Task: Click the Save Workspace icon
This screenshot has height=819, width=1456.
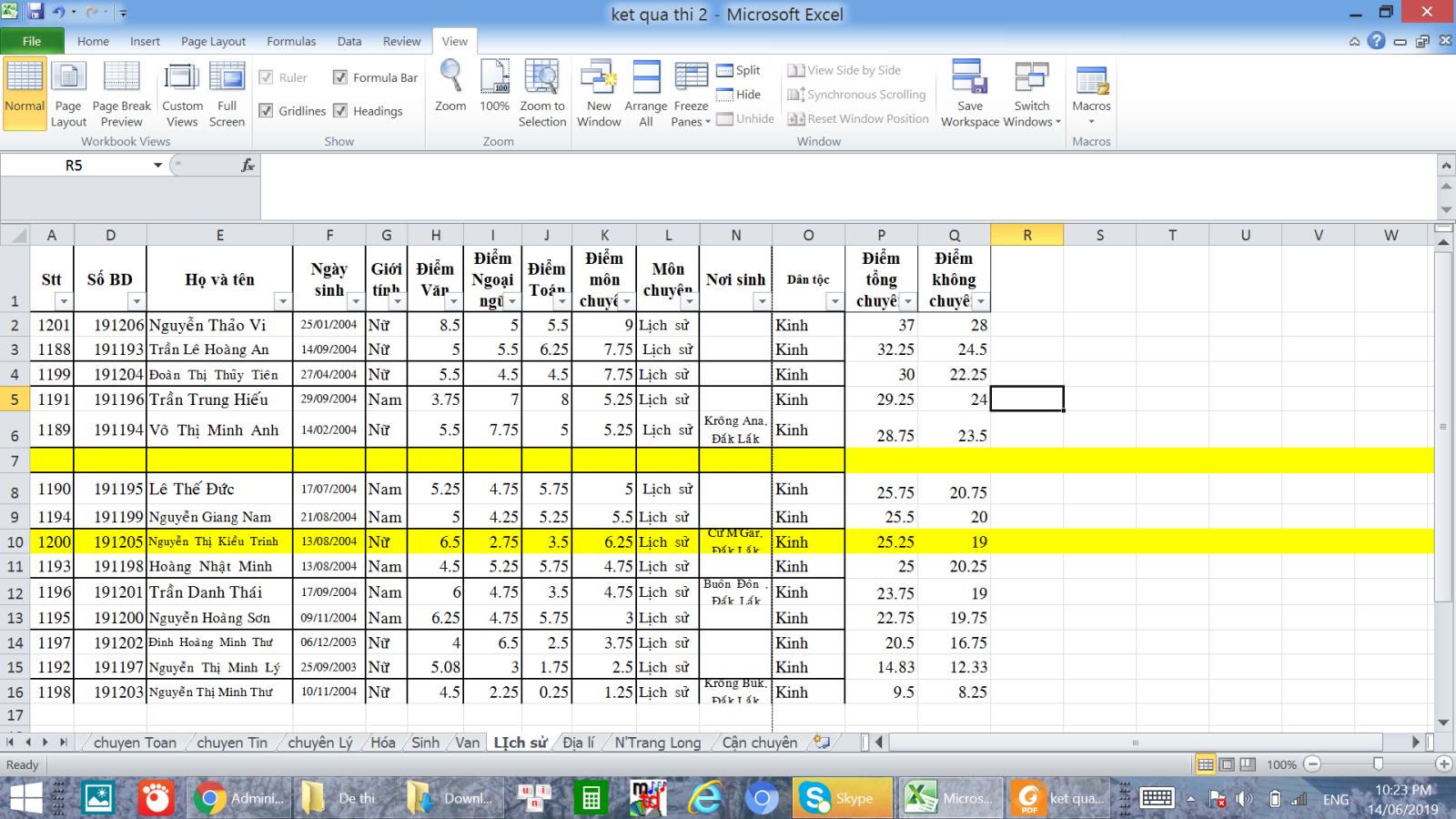Action: (969, 78)
